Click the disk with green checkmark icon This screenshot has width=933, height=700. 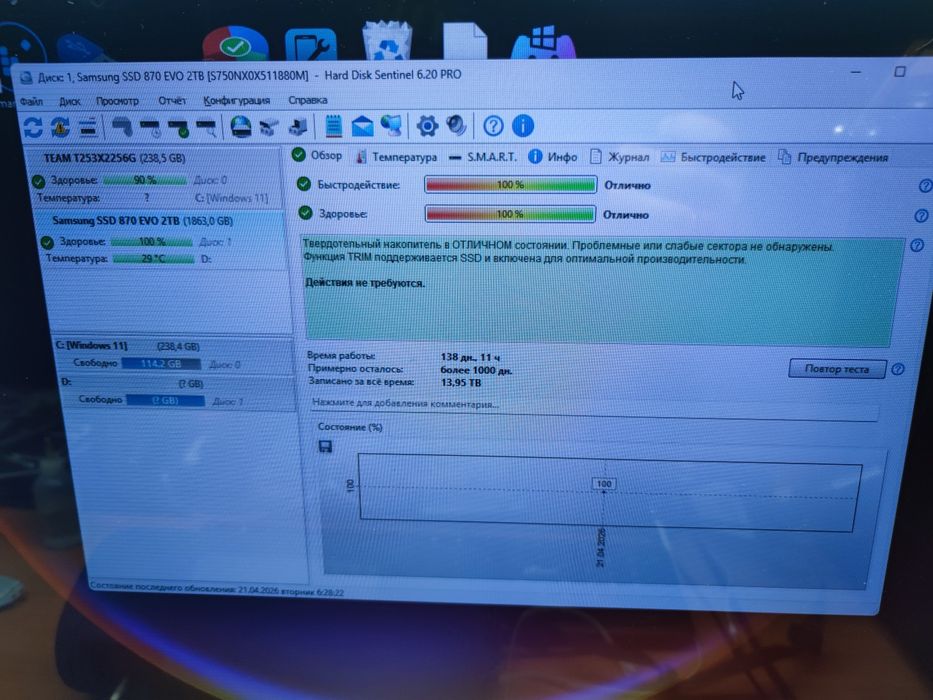(179, 127)
